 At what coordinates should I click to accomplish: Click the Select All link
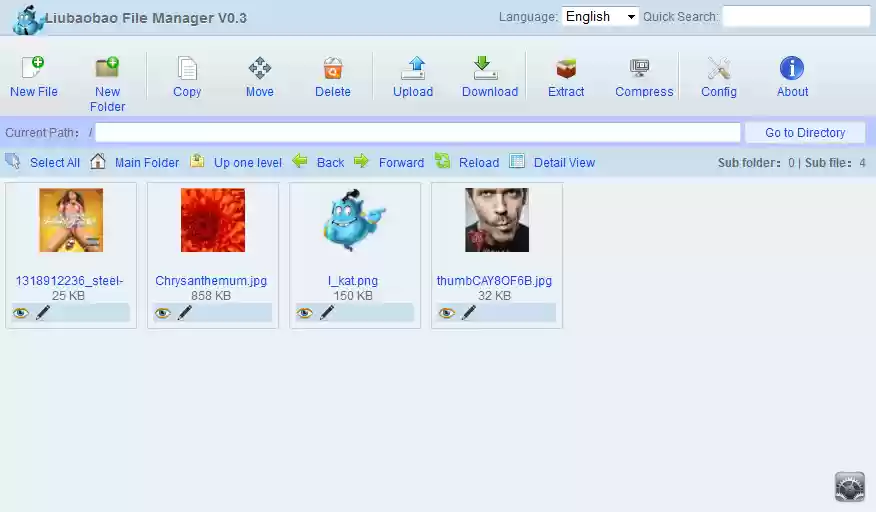tap(55, 163)
